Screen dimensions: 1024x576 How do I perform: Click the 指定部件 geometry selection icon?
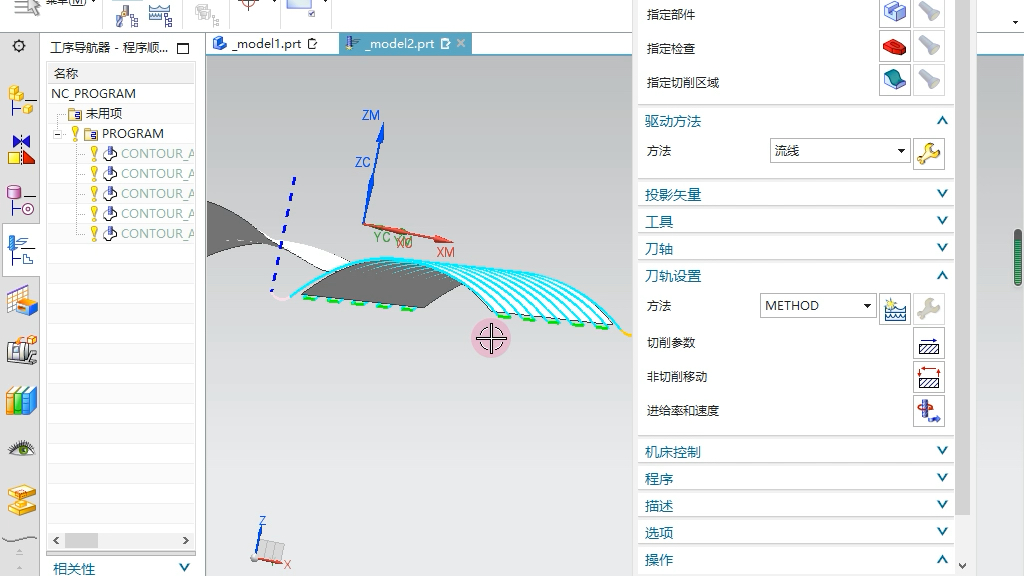click(893, 12)
